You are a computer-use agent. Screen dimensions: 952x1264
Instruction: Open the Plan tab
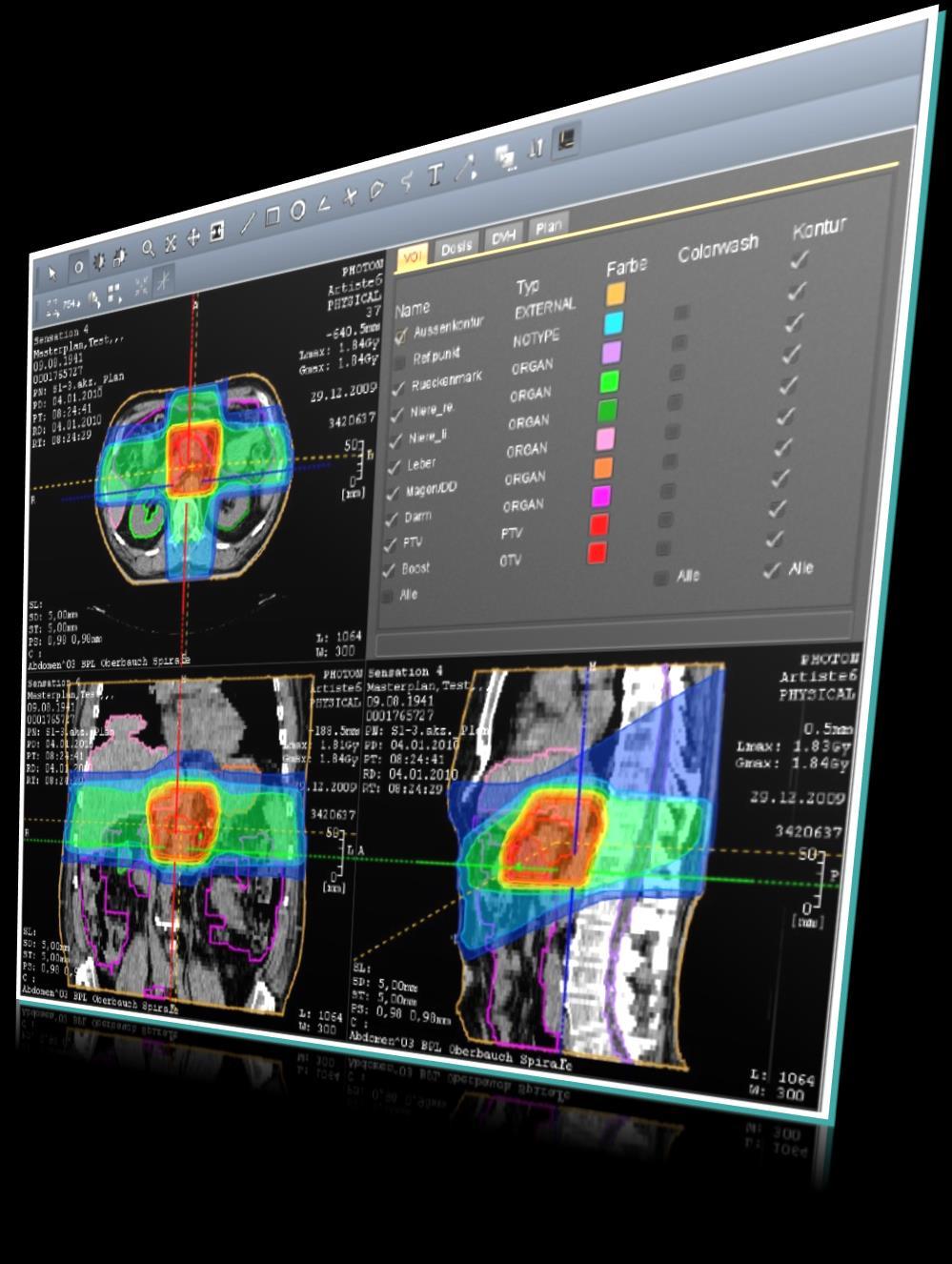[x=548, y=227]
